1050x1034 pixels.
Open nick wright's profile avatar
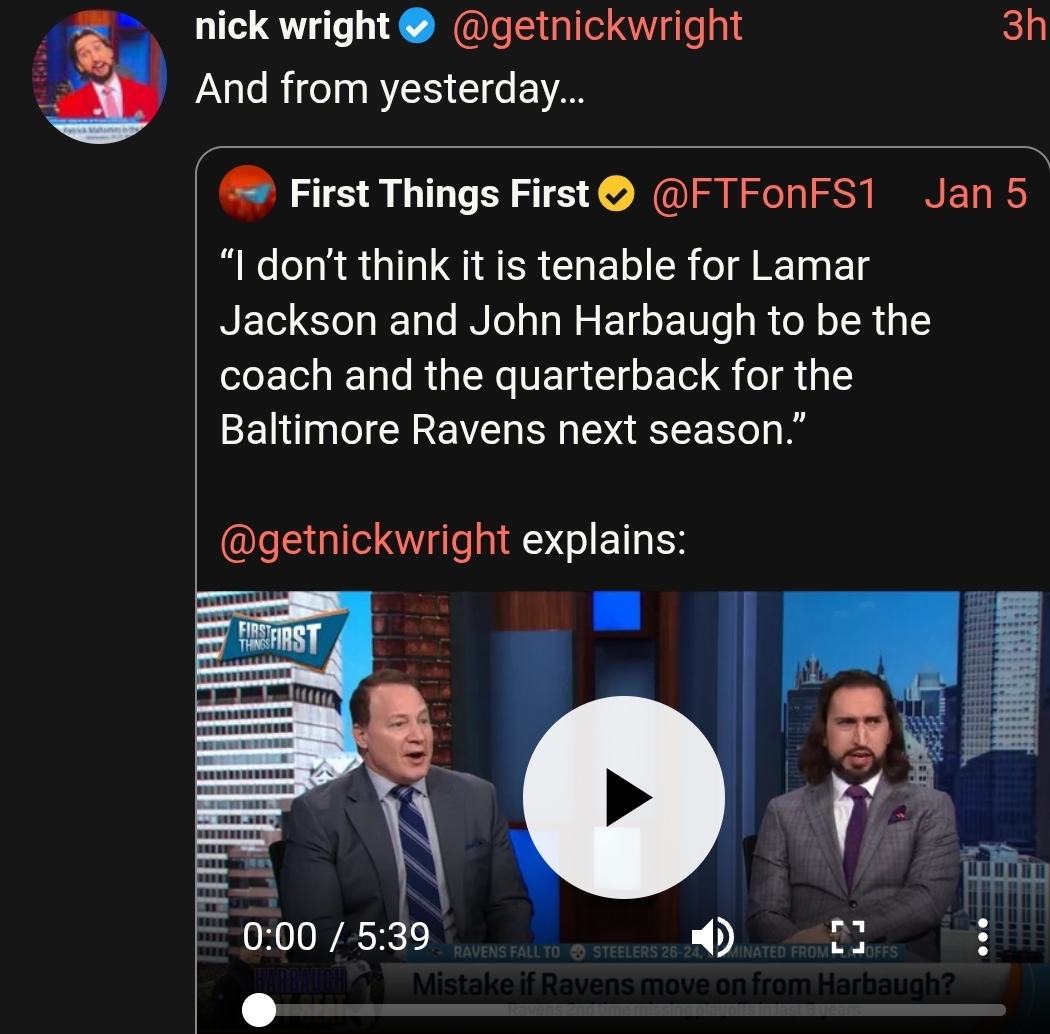(100, 76)
